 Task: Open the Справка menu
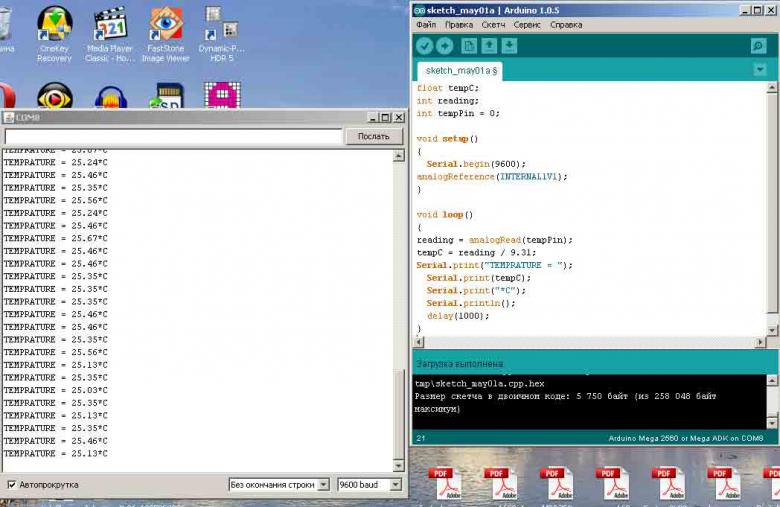click(x=566, y=24)
